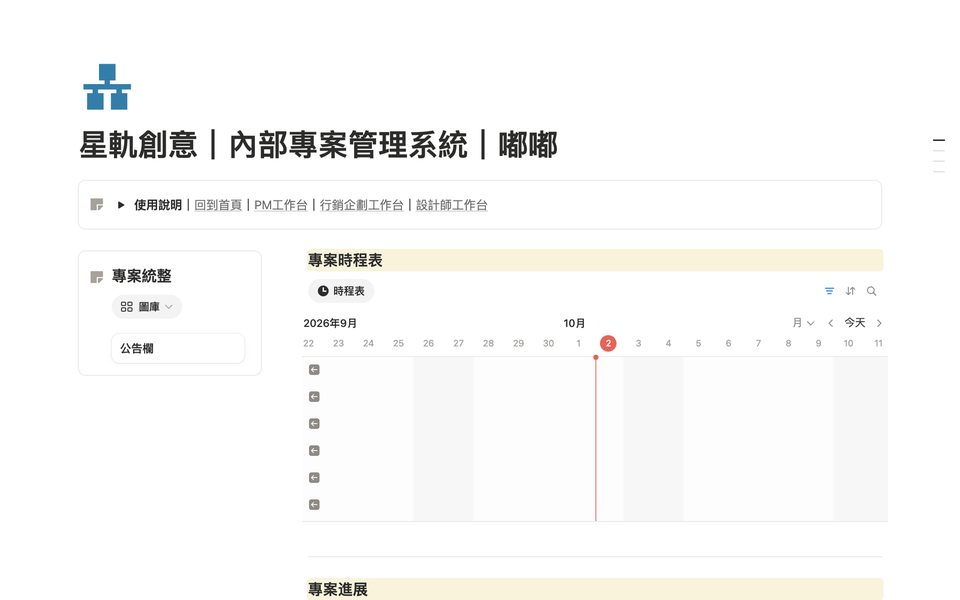Click the filter icon in timeline toolbar
The image size is (960, 600).
(830, 291)
